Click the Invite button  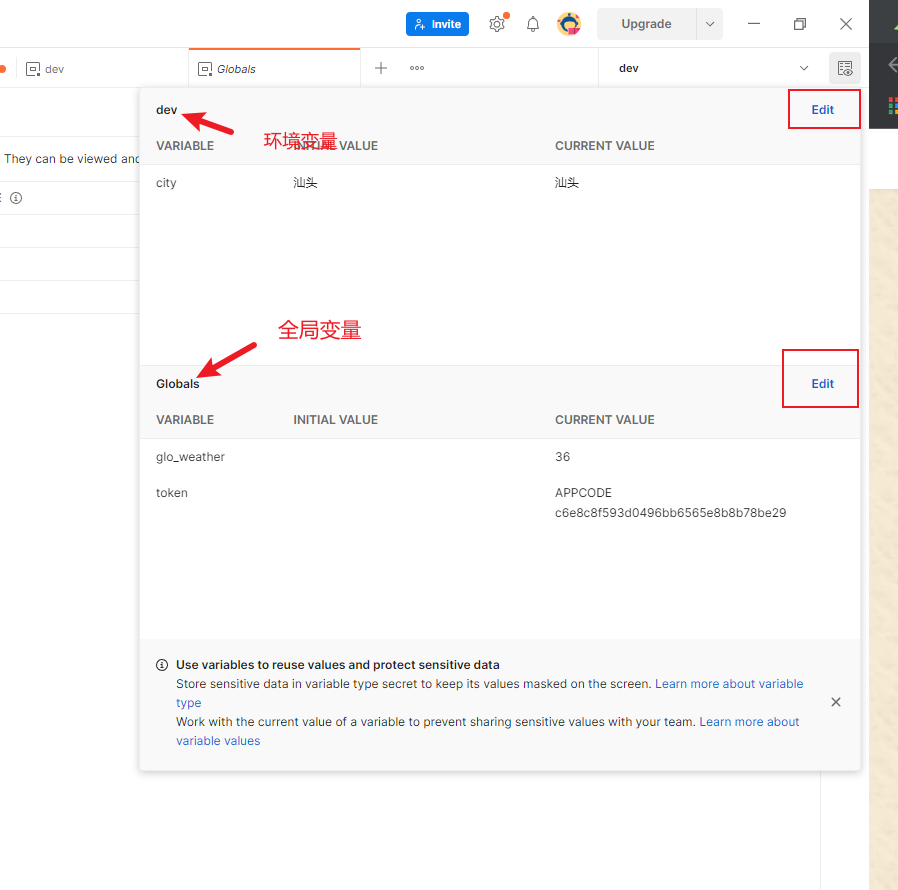coord(437,24)
